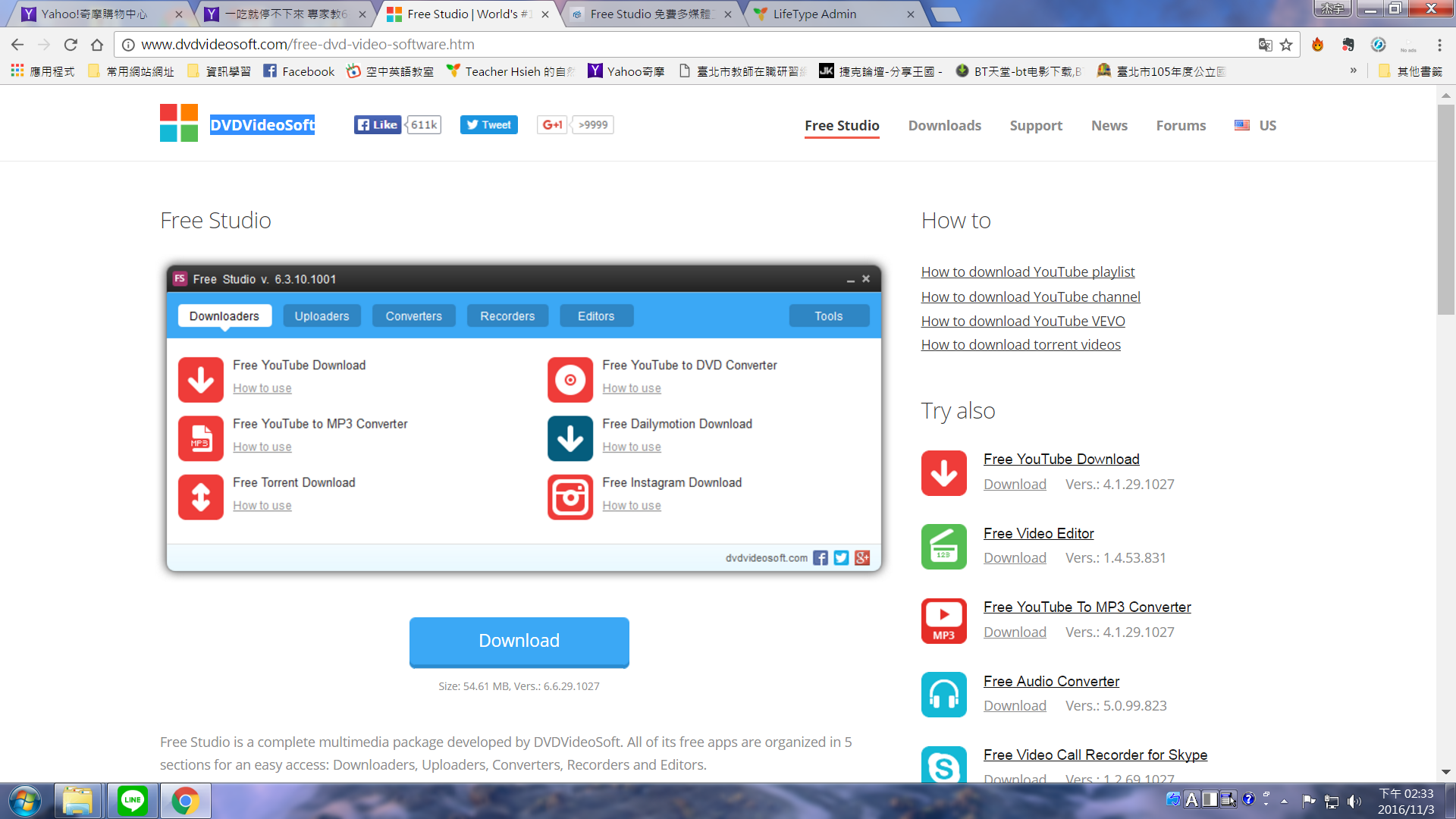This screenshot has width=1456, height=819.
Task: Click Download link under Free Video Editor
Action: [x=1015, y=557]
